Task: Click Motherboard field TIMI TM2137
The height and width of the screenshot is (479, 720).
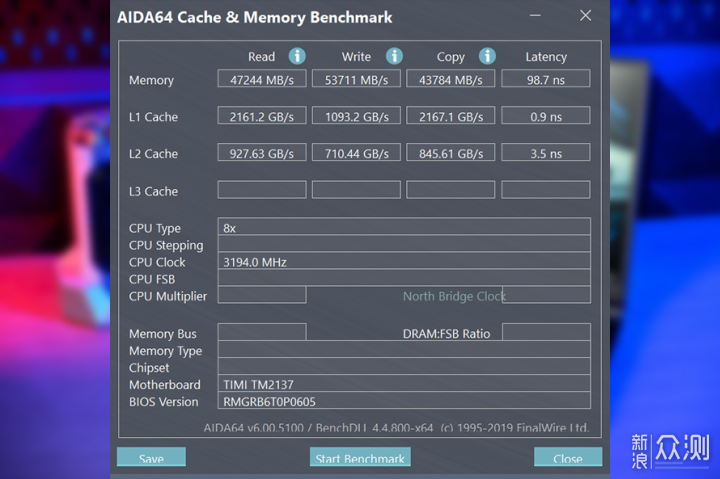Action: click(x=404, y=383)
